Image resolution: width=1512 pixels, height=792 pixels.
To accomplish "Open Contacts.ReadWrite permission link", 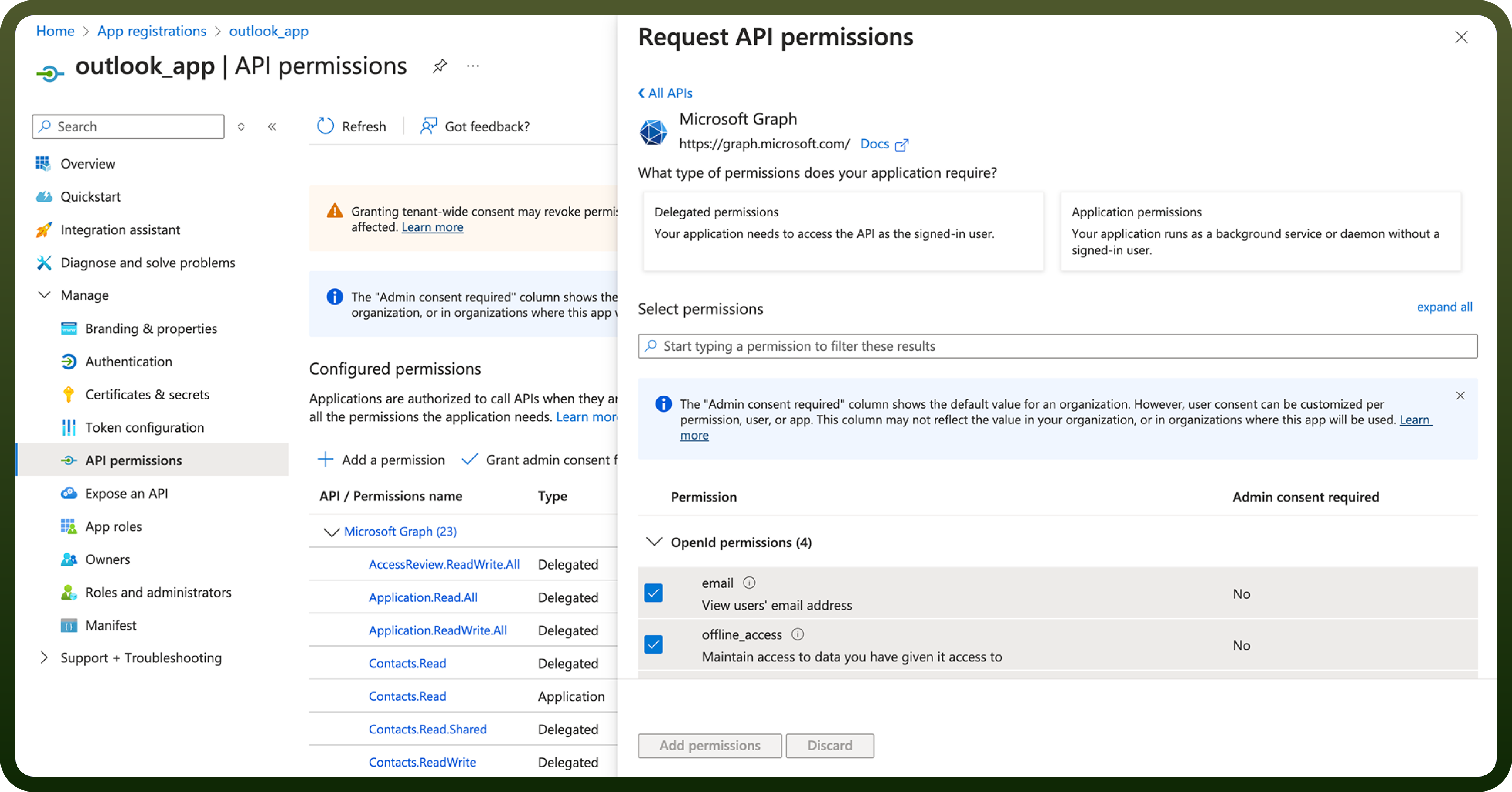I will [422, 762].
